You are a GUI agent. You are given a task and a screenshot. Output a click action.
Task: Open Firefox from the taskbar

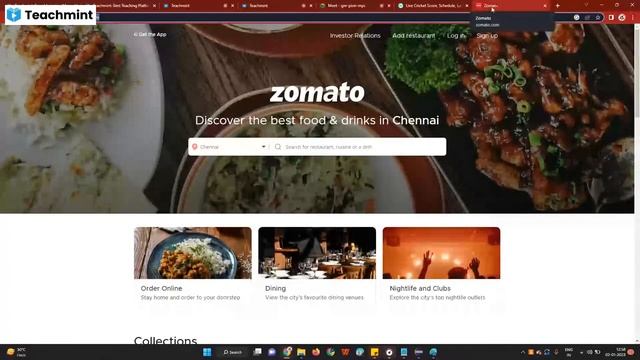click(x=316, y=352)
